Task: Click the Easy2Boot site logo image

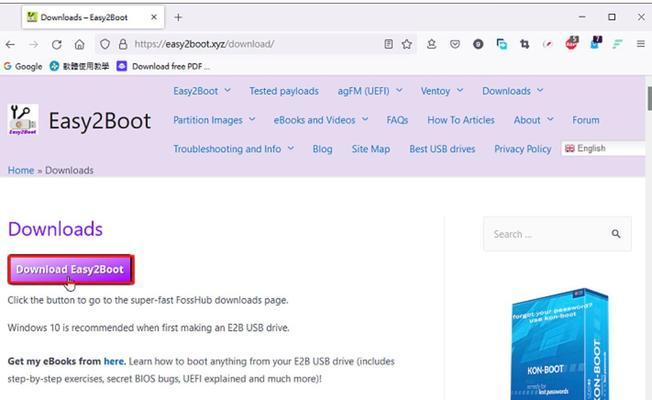Action: [23, 120]
